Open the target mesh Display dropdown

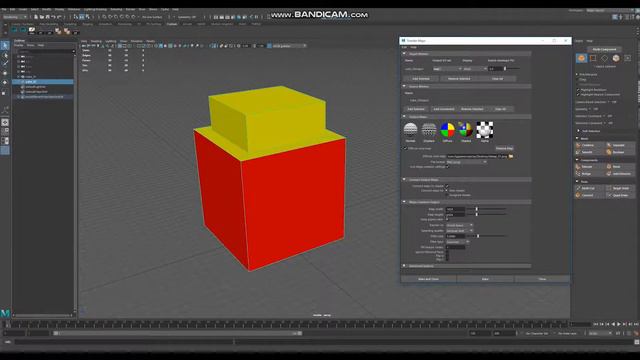point(475,69)
